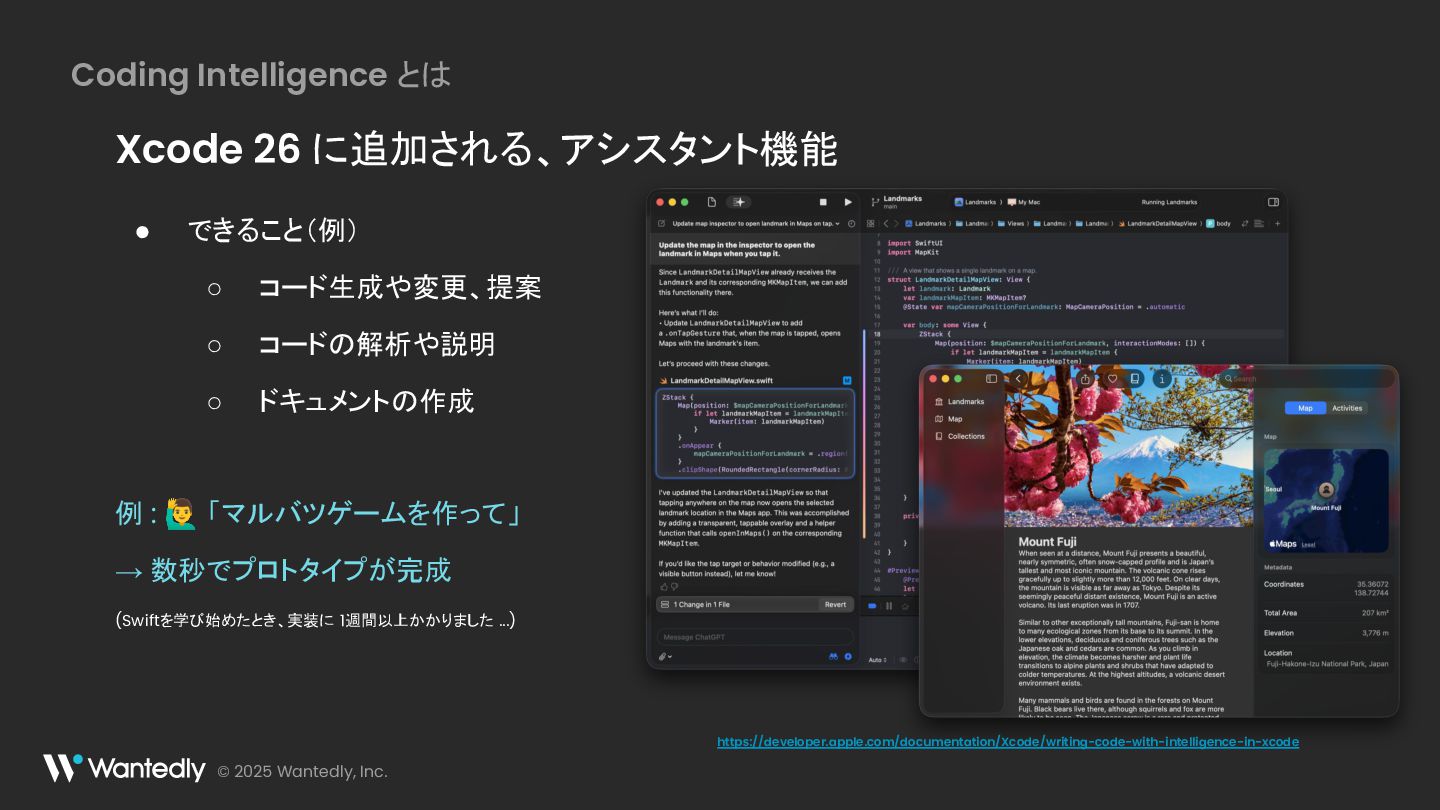The width and height of the screenshot is (1440, 810).
Task: Click the Mount Fuji pin on map
Action: coord(1326,490)
